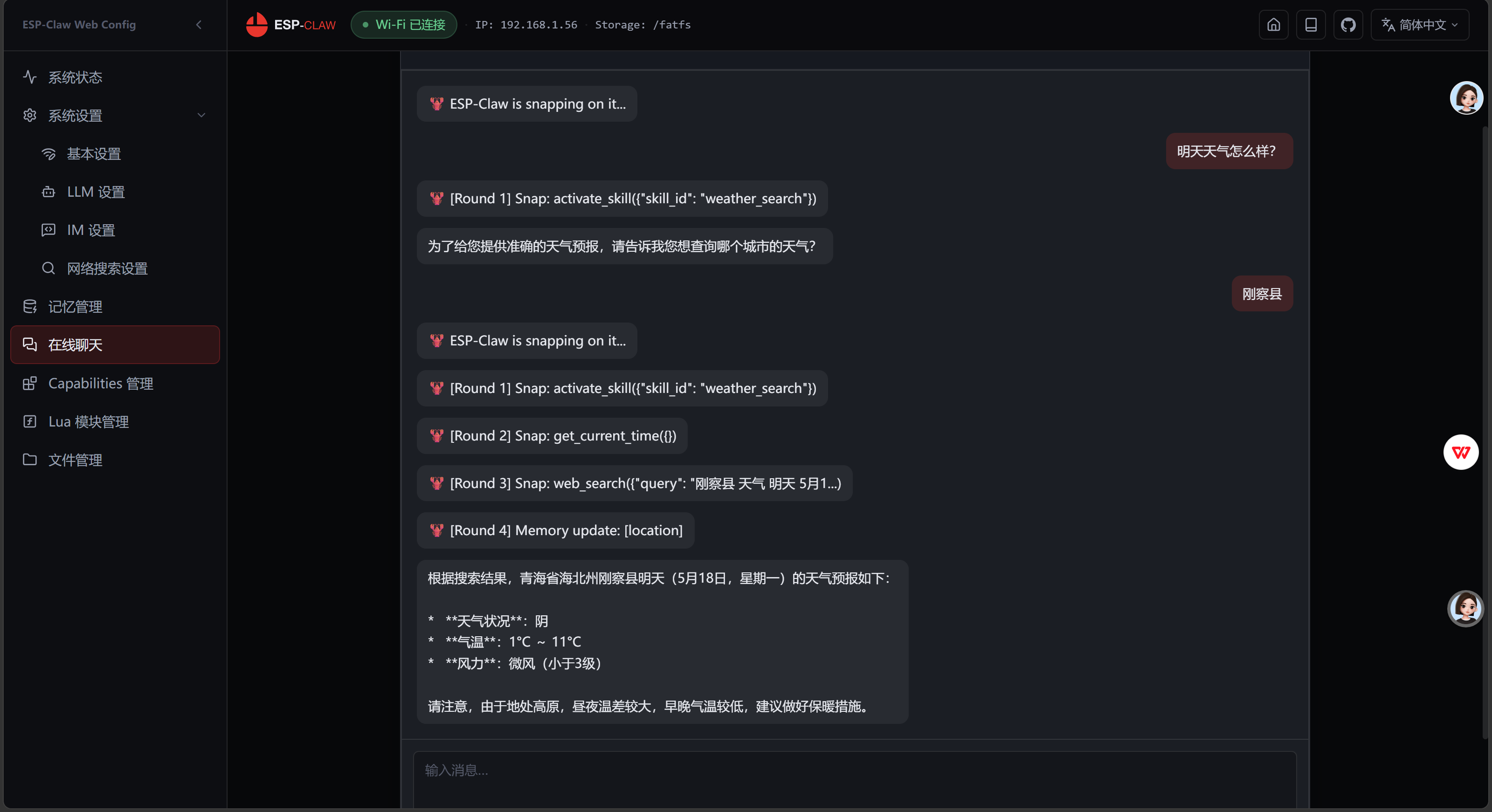Click the red W floating icon
1492x812 pixels.
(x=1461, y=452)
